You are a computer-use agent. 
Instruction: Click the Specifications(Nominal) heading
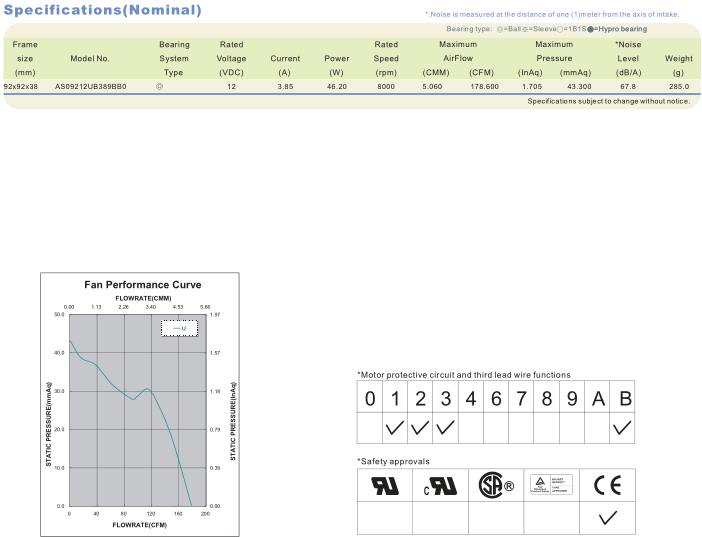tap(103, 10)
